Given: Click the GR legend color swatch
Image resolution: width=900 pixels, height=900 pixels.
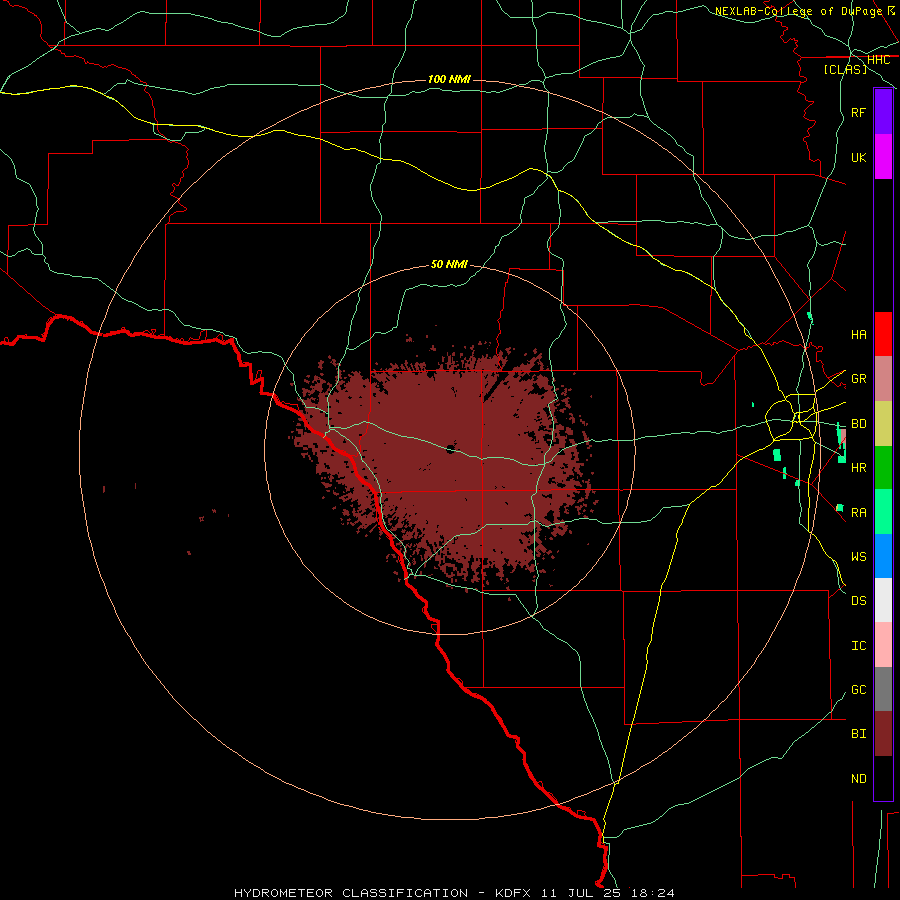Looking at the screenshot, I should 883,379.
